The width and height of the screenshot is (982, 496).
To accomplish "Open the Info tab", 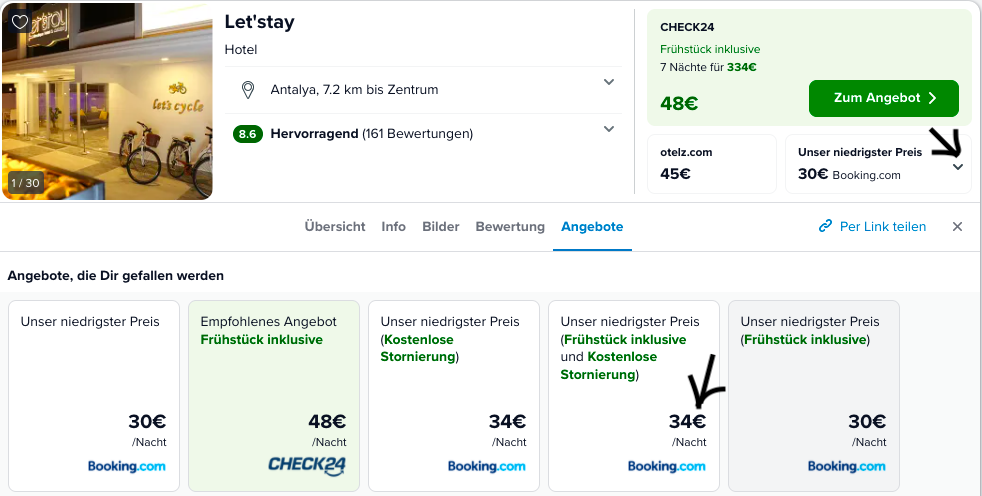I will click(x=393, y=227).
